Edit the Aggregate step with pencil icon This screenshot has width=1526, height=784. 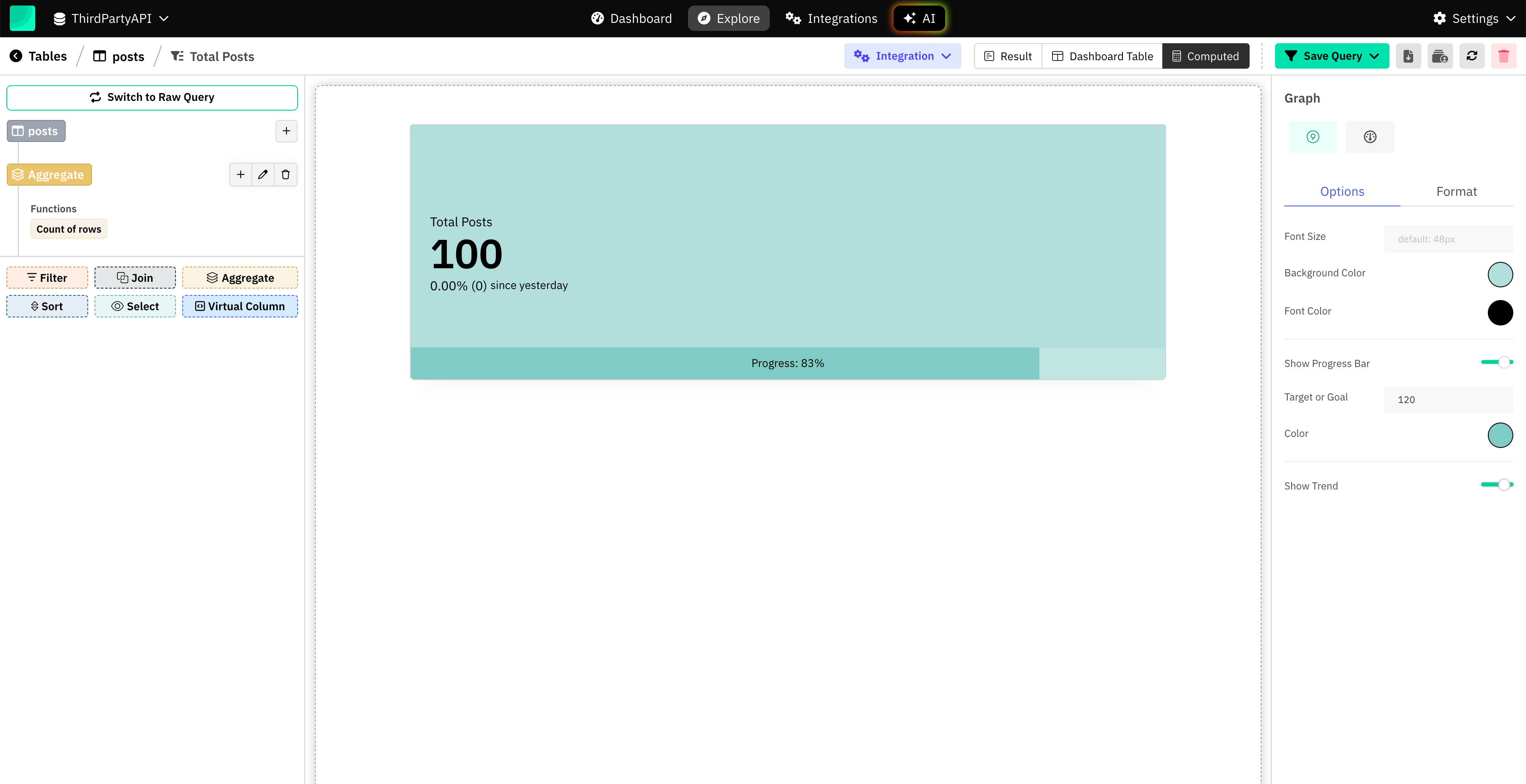pyautogui.click(x=263, y=175)
